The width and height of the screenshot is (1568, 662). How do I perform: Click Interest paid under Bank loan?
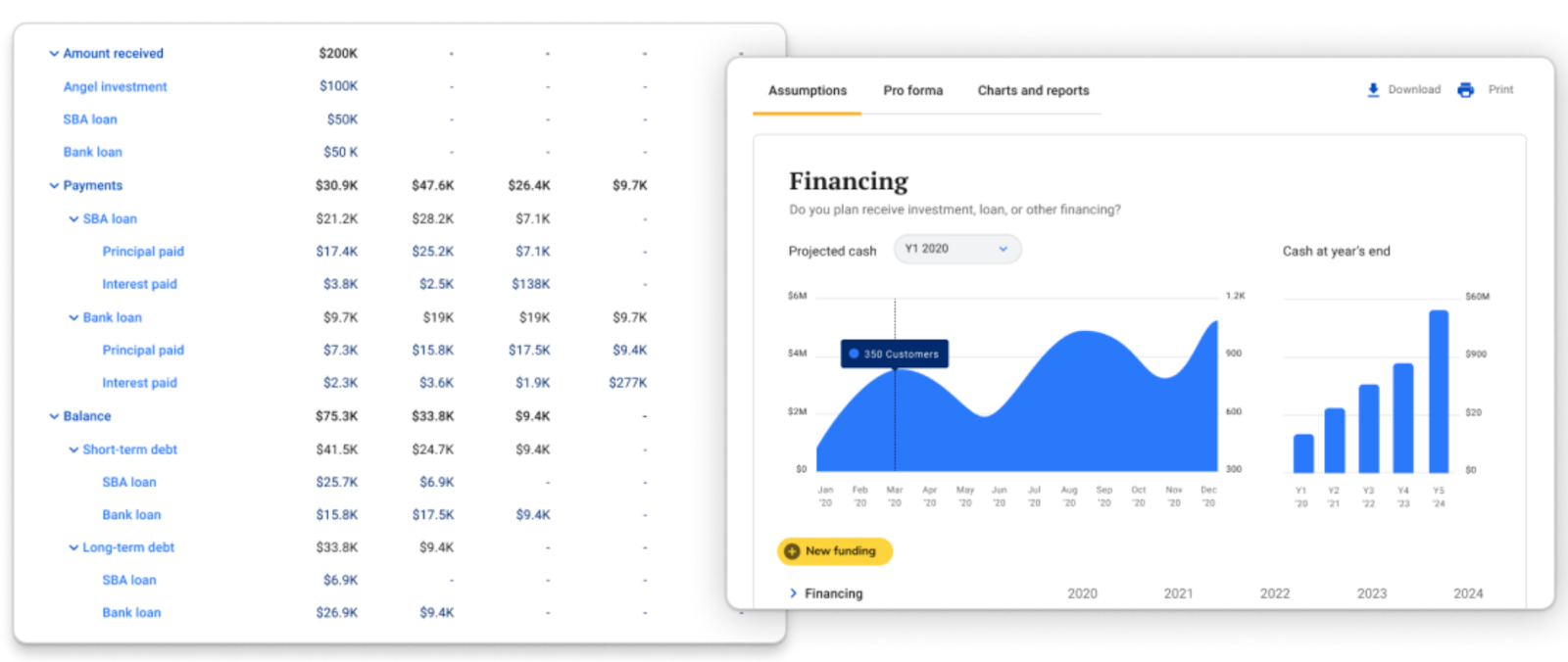click(139, 383)
